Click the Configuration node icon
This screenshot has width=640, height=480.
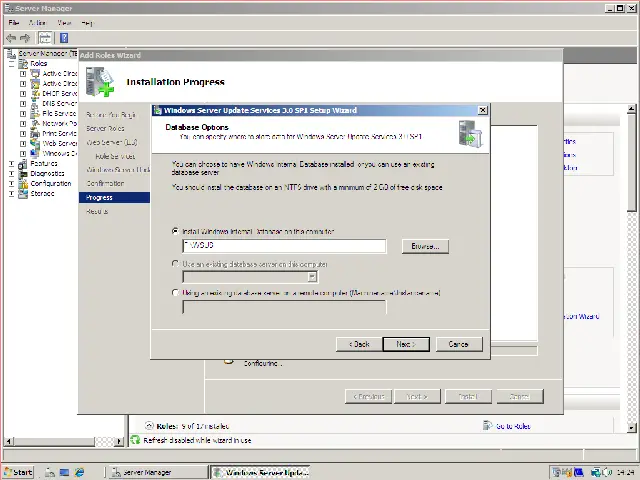23,184
